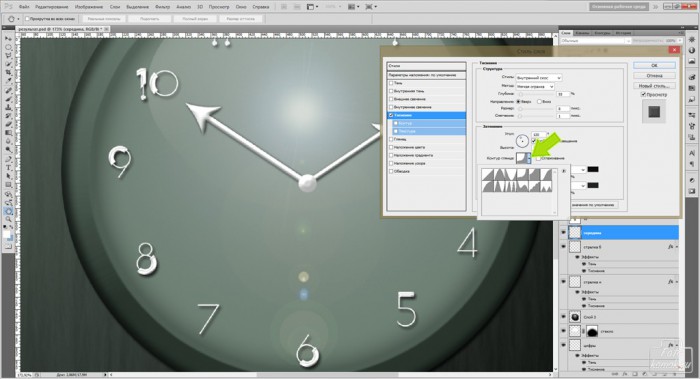Click the Отмена cancel button
The image size is (700, 379).
(654, 75)
